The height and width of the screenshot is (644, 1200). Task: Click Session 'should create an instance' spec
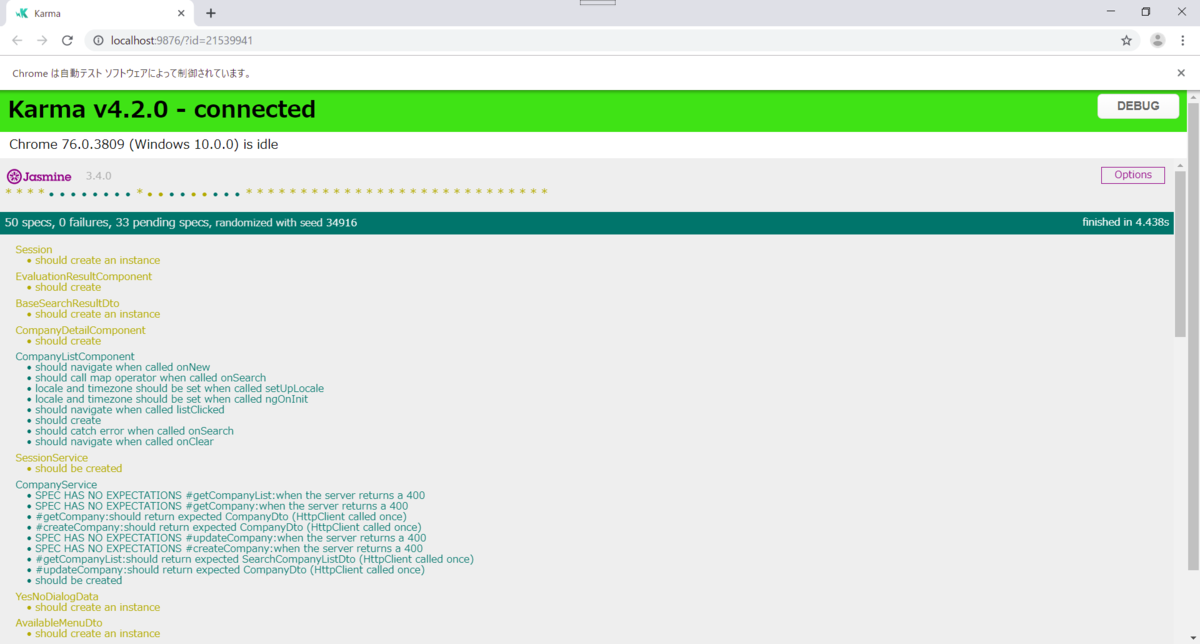[x=98, y=260]
